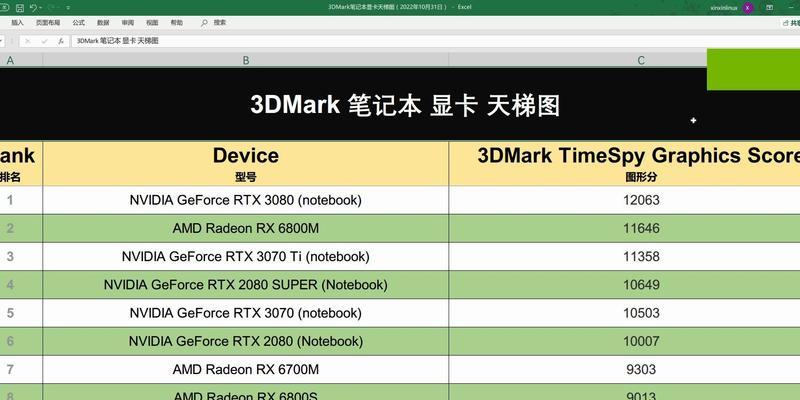Select score cell 11358

coord(624,256)
